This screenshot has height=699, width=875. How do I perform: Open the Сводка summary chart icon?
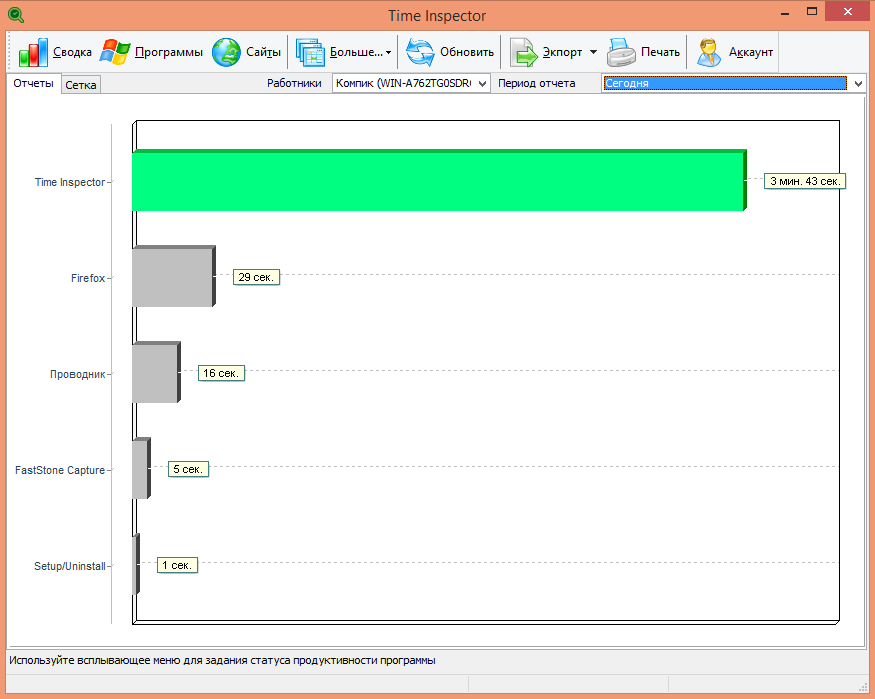pyautogui.click(x=33, y=52)
